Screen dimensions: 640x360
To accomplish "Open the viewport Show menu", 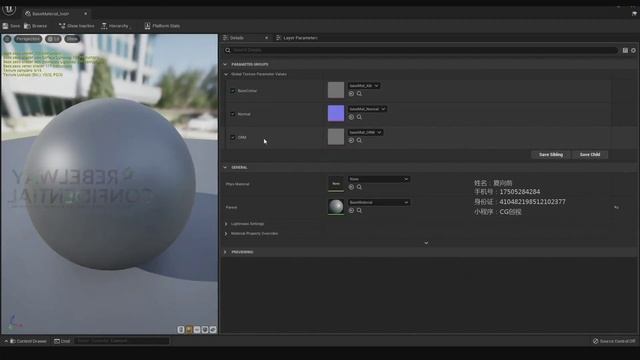I will (72, 39).
